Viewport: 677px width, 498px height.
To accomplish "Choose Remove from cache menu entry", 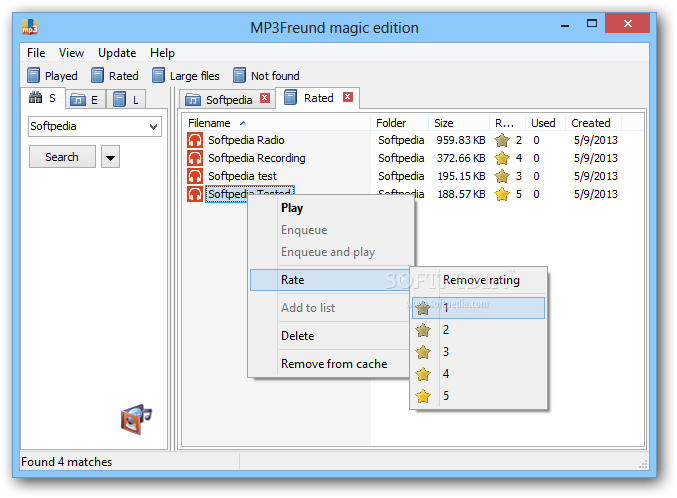I will 331,364.
